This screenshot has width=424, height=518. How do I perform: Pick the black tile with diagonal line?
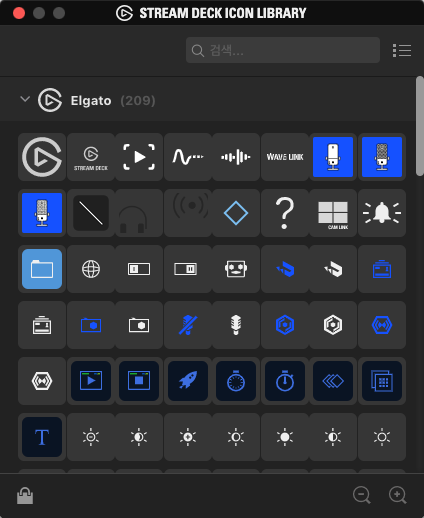91,213
